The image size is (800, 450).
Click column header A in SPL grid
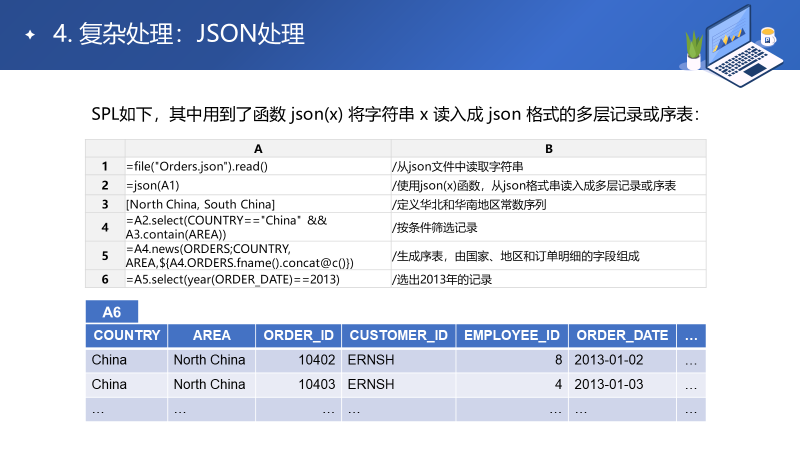258,148
